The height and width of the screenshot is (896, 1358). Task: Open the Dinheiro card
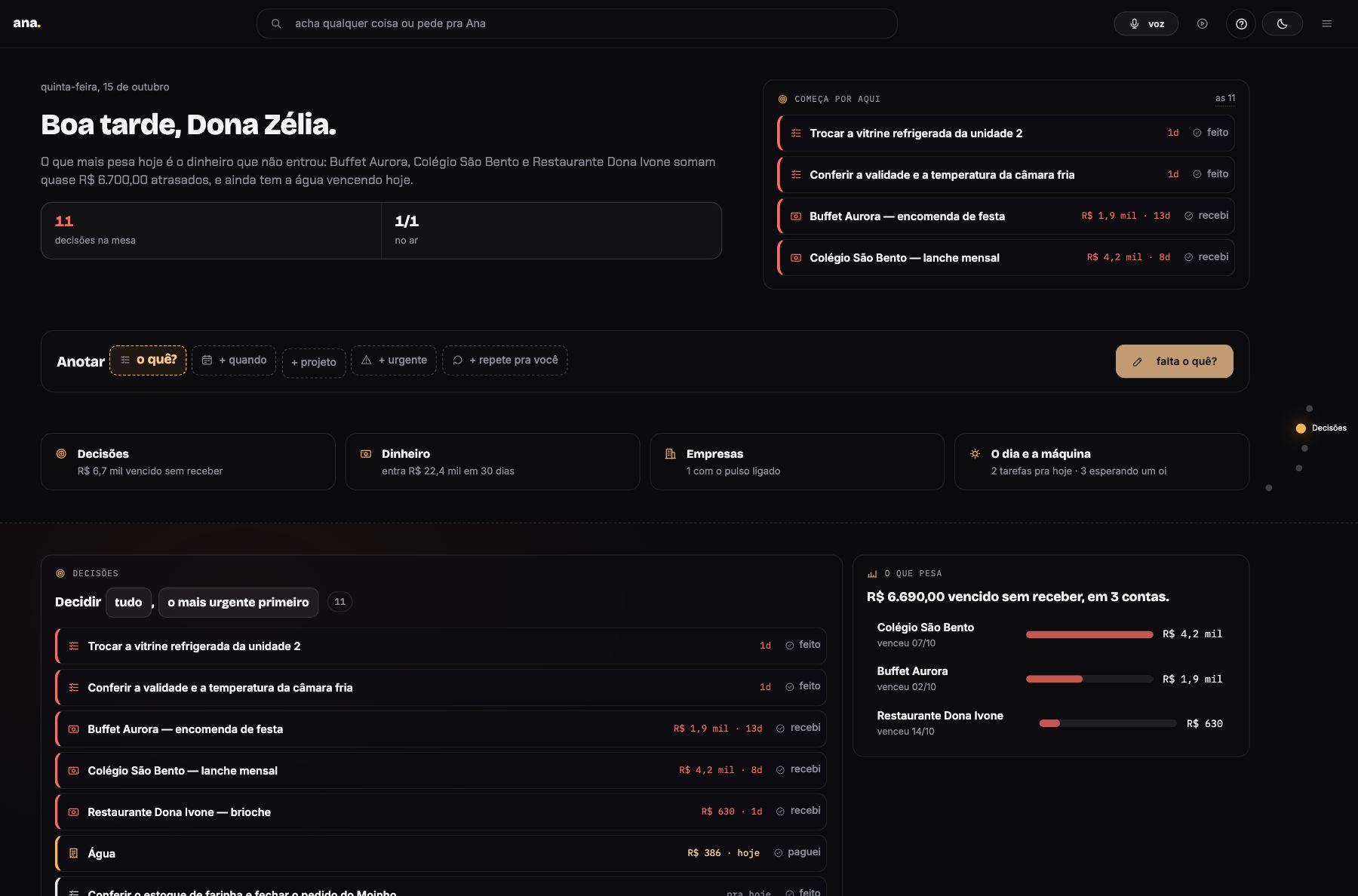[x=493, y=462]
